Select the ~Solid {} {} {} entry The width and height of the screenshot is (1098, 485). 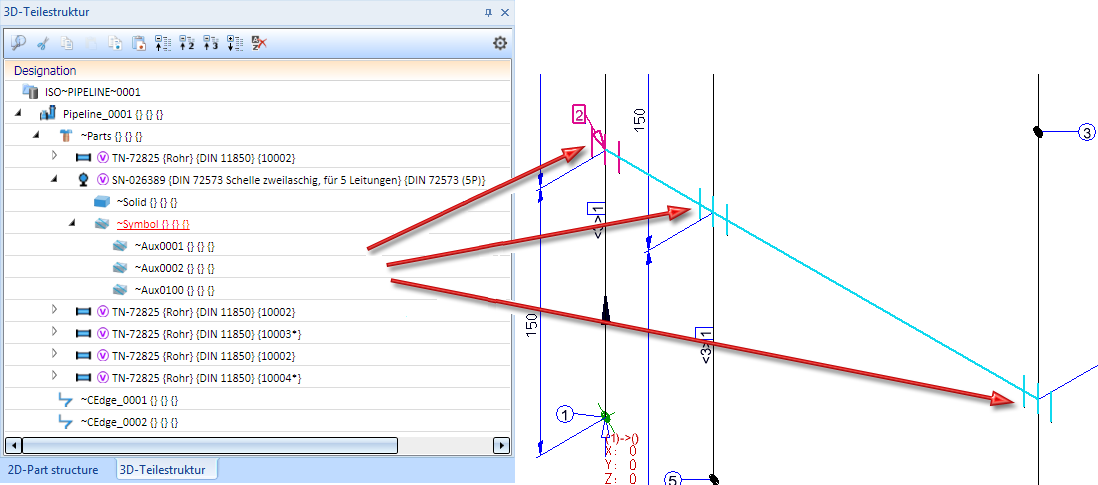147,202
